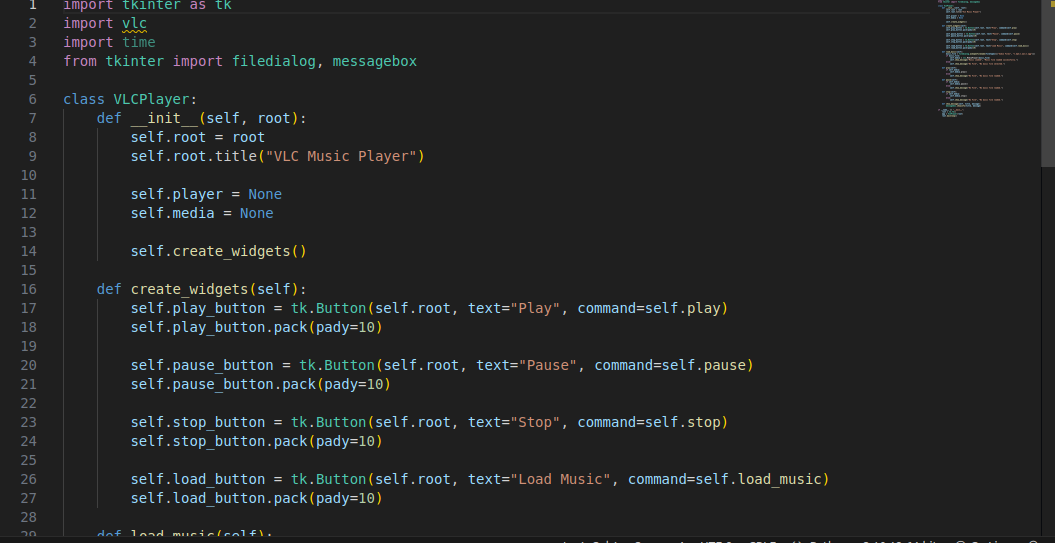Click the '__init__' method name
Screen dimensions: 1055x543
click(x=165, y=118)
